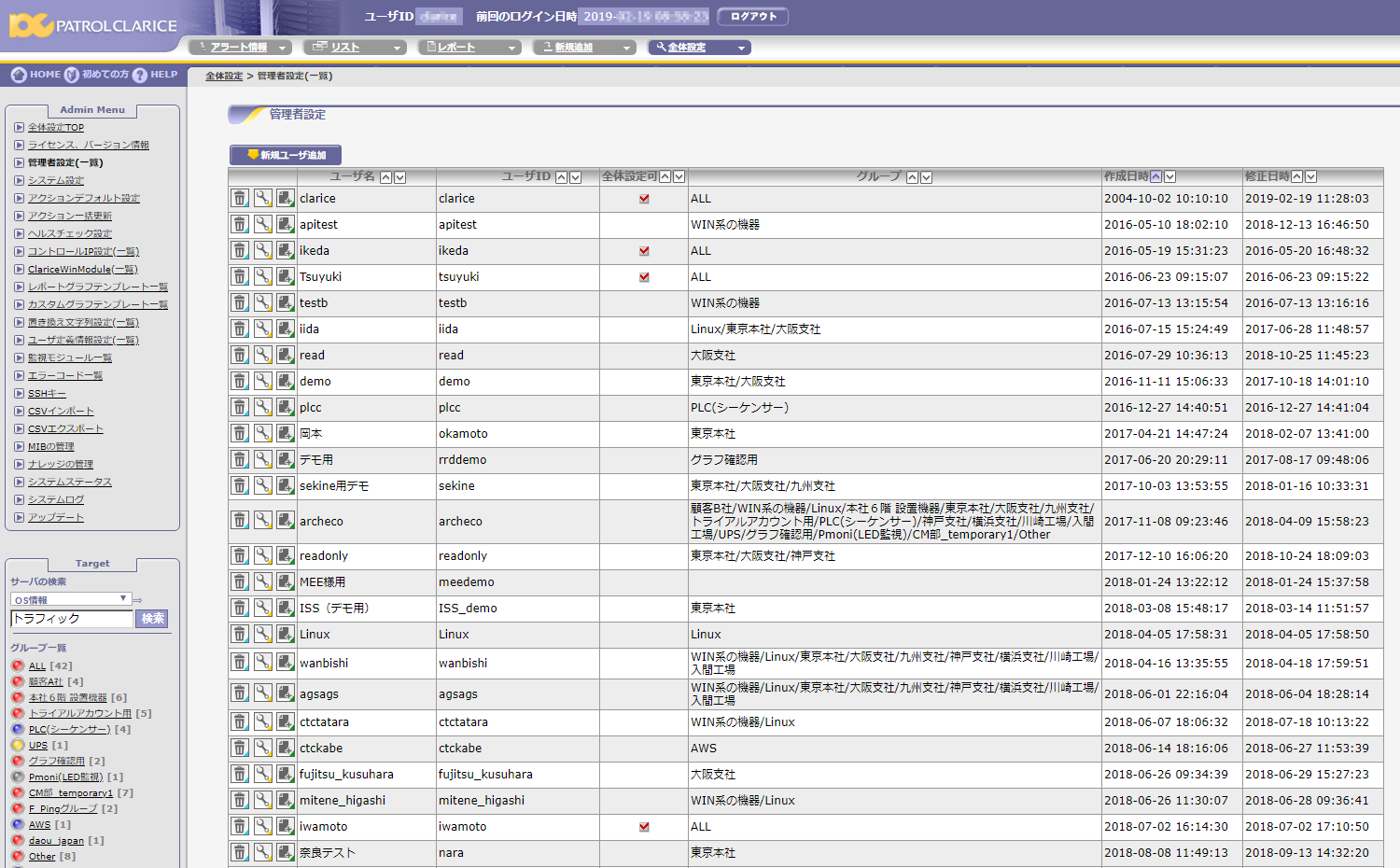Sort ユーザID column descending
The image size is (1400, 868).
pos(576,177)
